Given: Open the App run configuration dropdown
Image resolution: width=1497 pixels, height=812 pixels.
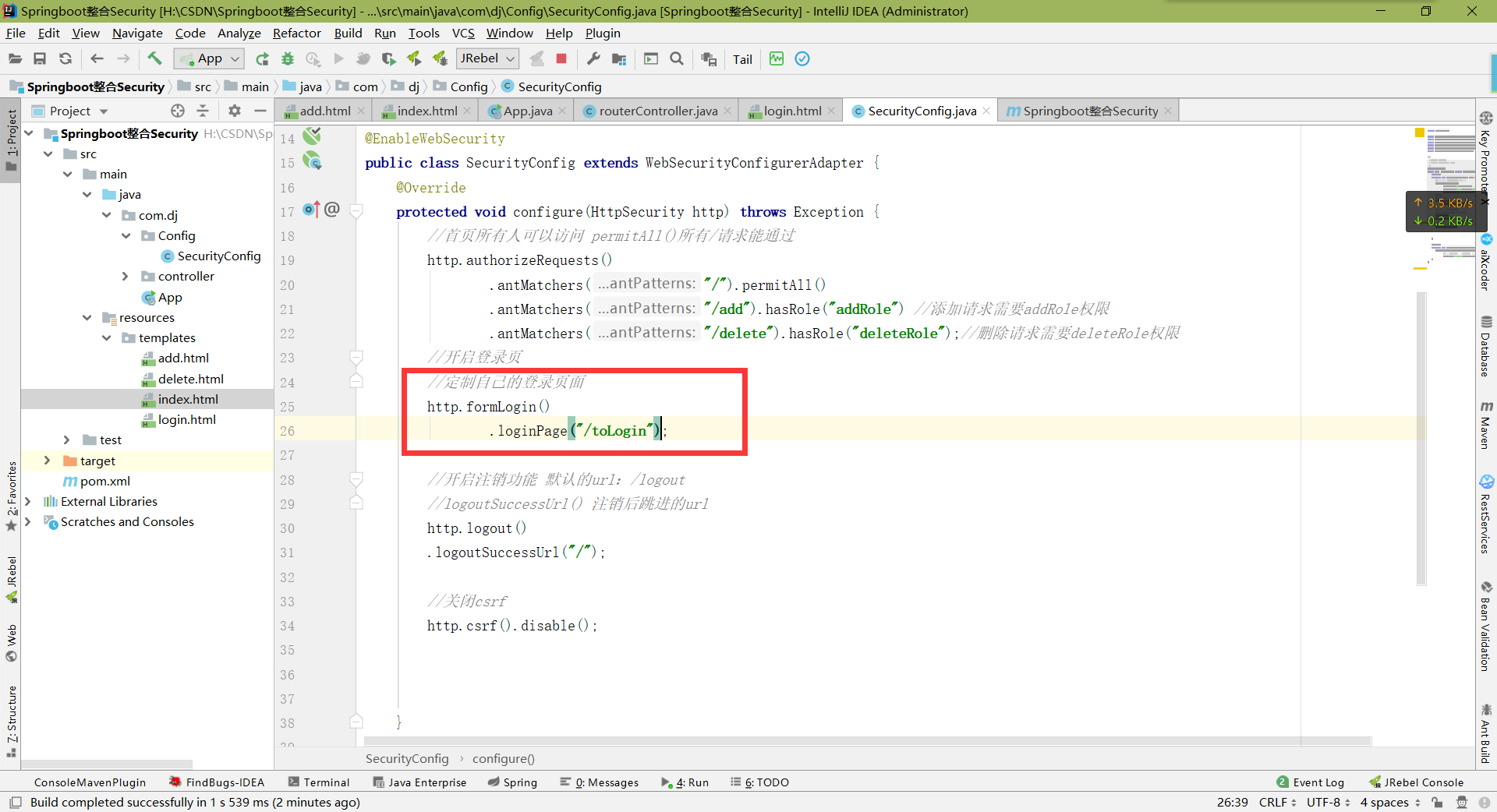Looking at the screenshot, I should point(209,58).
